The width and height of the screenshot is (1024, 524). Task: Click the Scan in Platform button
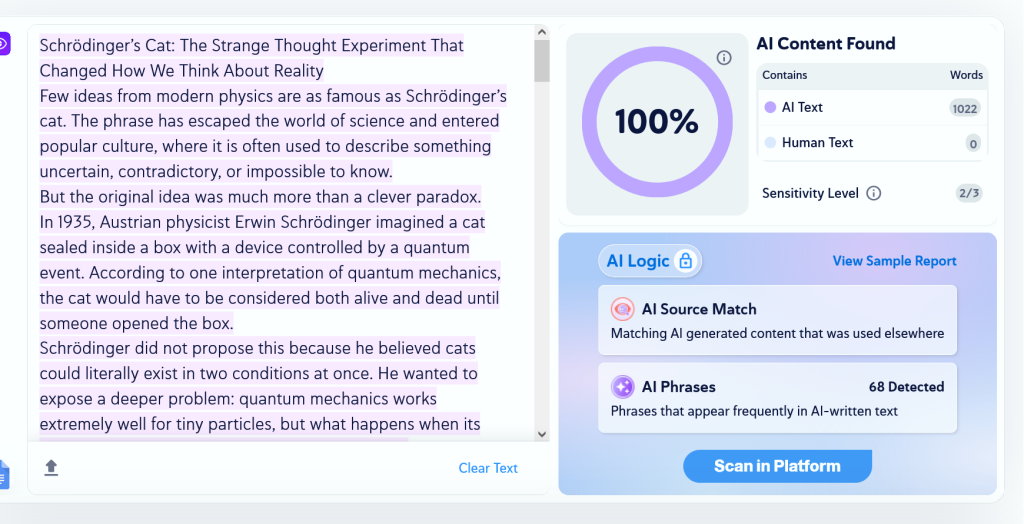point(777,466)
